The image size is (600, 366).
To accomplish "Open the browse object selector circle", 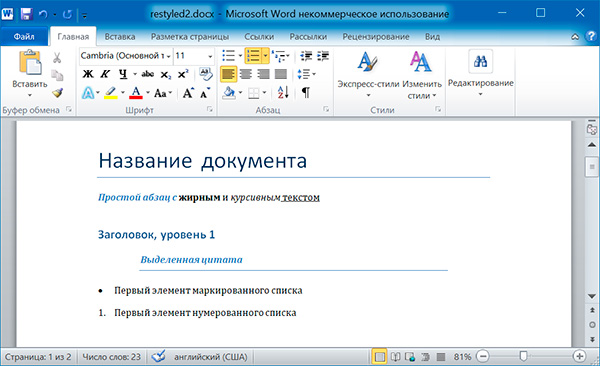I will [592, 325].
